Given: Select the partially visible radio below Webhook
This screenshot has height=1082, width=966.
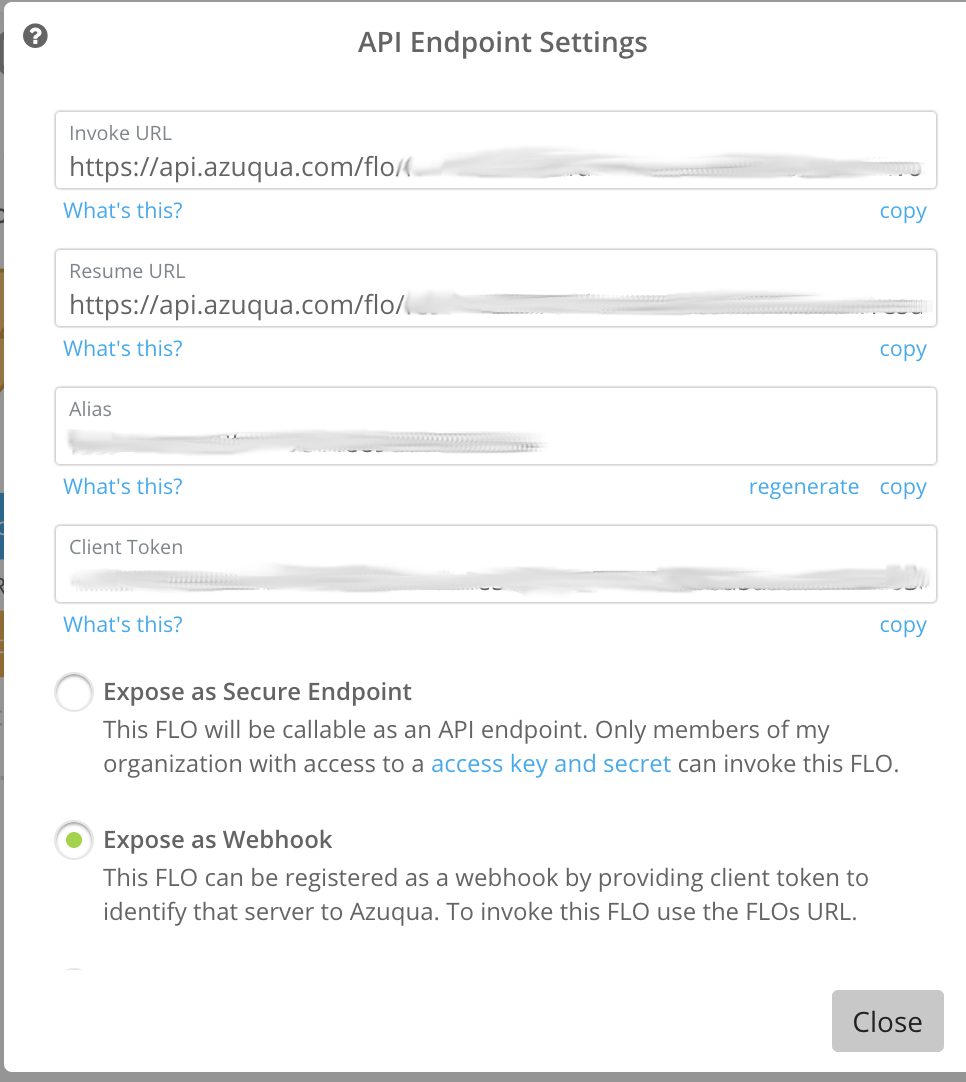Looking at the screenshot, I should (74, 974).
